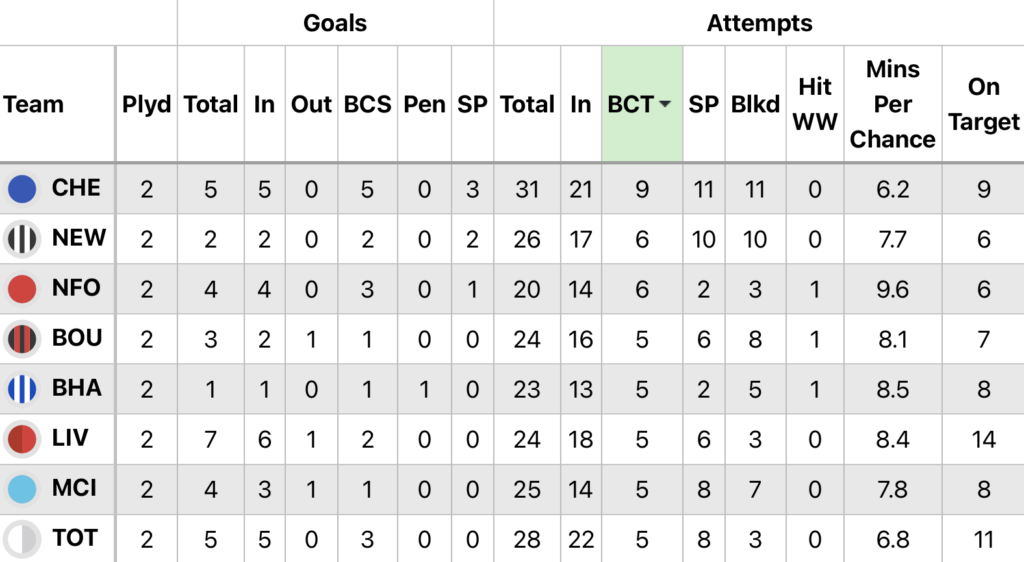Select the Attempts column group header
This screenshot has height=562, width=1024.
[x=759, y=23]
